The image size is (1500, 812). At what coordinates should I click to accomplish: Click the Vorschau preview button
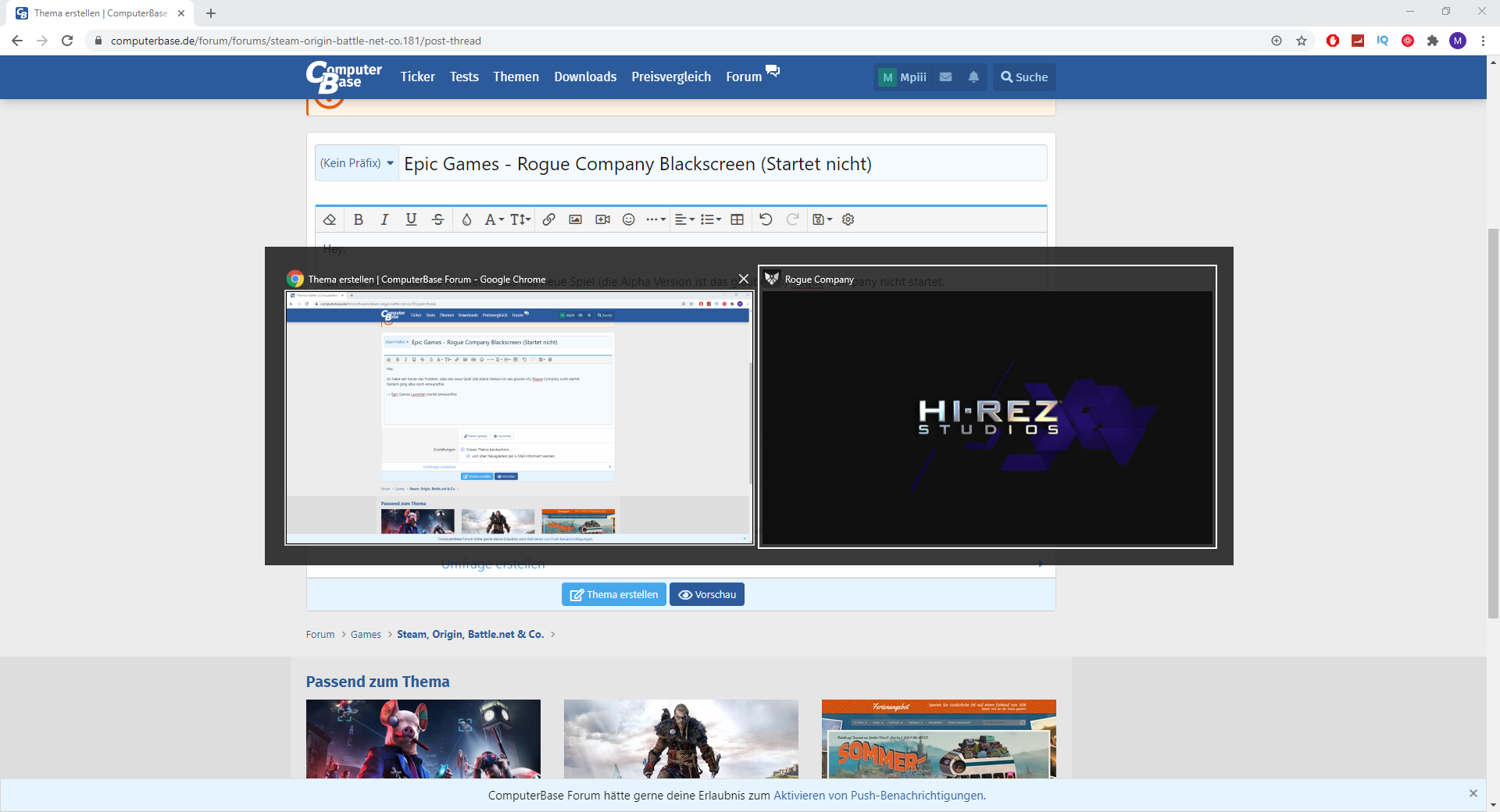pyautogui.click(x=707, y=594)
